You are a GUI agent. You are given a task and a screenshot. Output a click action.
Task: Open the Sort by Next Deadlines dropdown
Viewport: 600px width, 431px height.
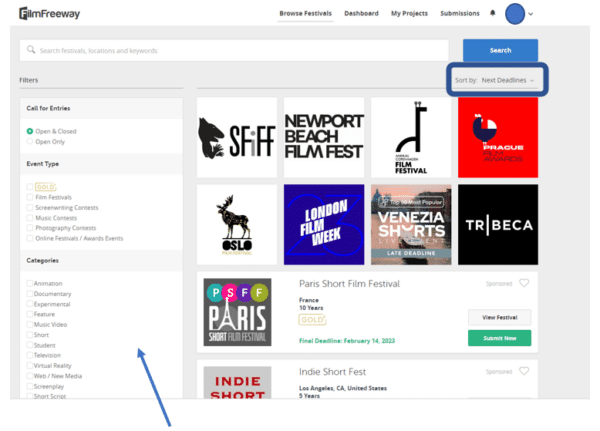[496, 80]
